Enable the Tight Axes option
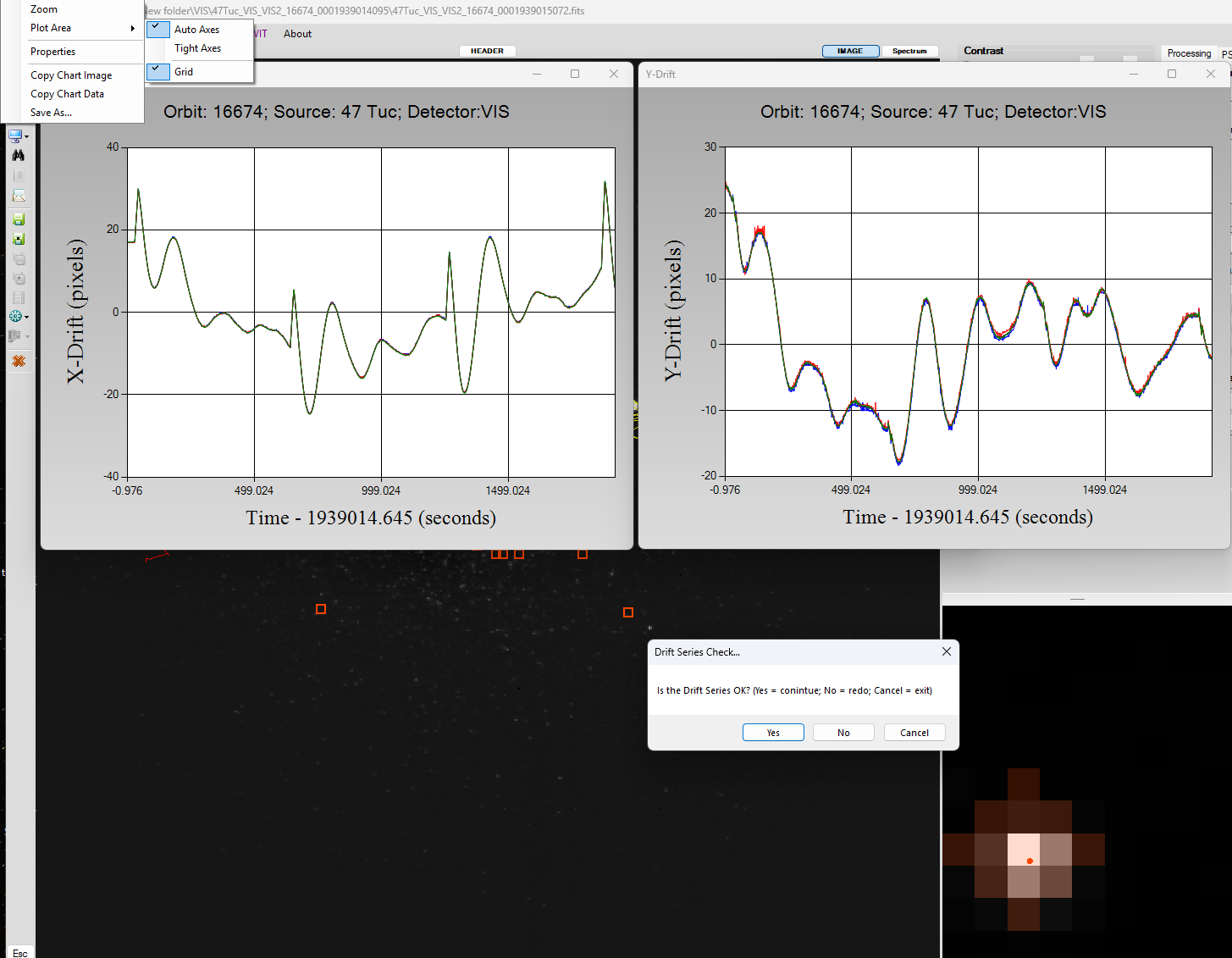The image size is (1232, 958). tap(197, 48)
